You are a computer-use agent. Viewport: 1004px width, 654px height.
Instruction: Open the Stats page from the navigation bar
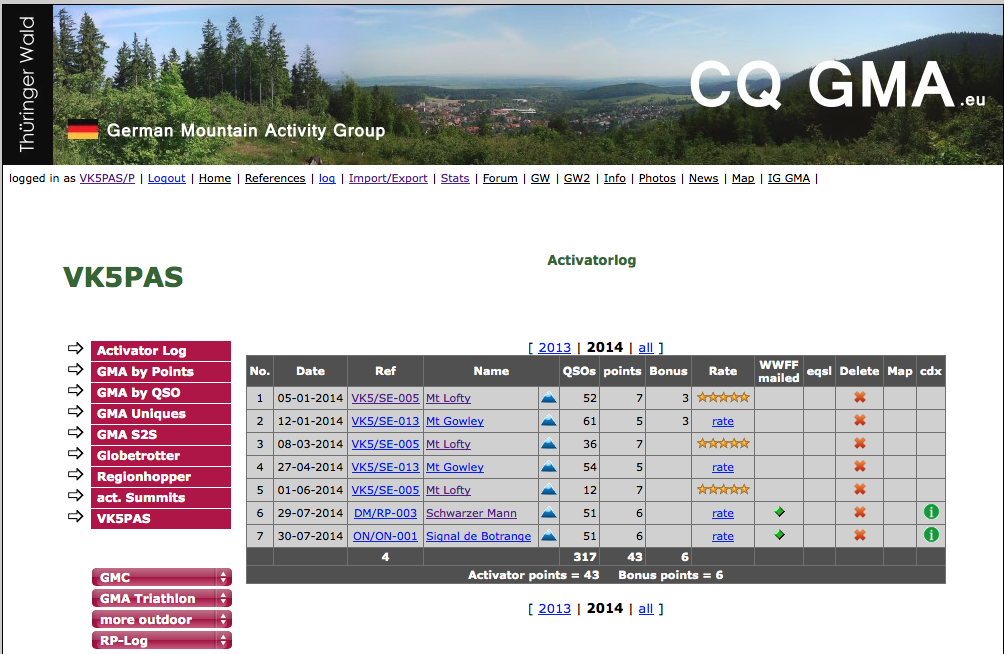pyautogui.click(x=455, y=178)
